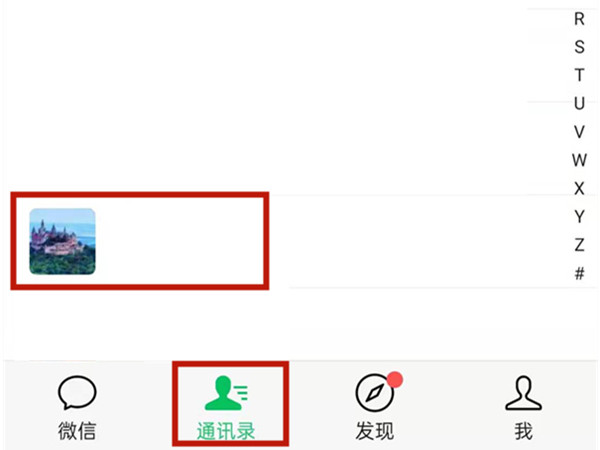
Task: Jump to letter V in index
Action: point(579,132)
